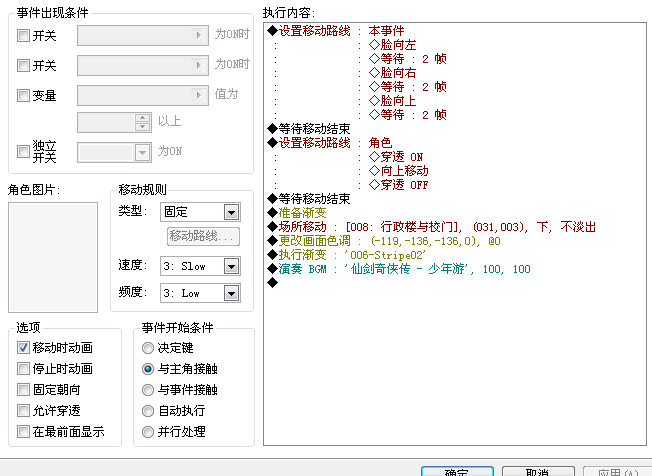Screen dimensions: 652x476
Task: Open first 开关 switch selector field
Action: (x=143, y=35)
